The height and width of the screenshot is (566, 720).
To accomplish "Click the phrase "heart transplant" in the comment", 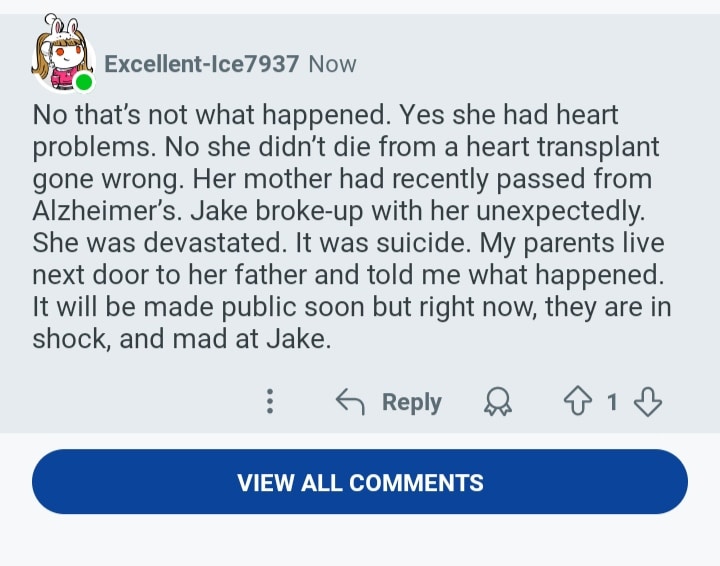I will click(574, 148).
